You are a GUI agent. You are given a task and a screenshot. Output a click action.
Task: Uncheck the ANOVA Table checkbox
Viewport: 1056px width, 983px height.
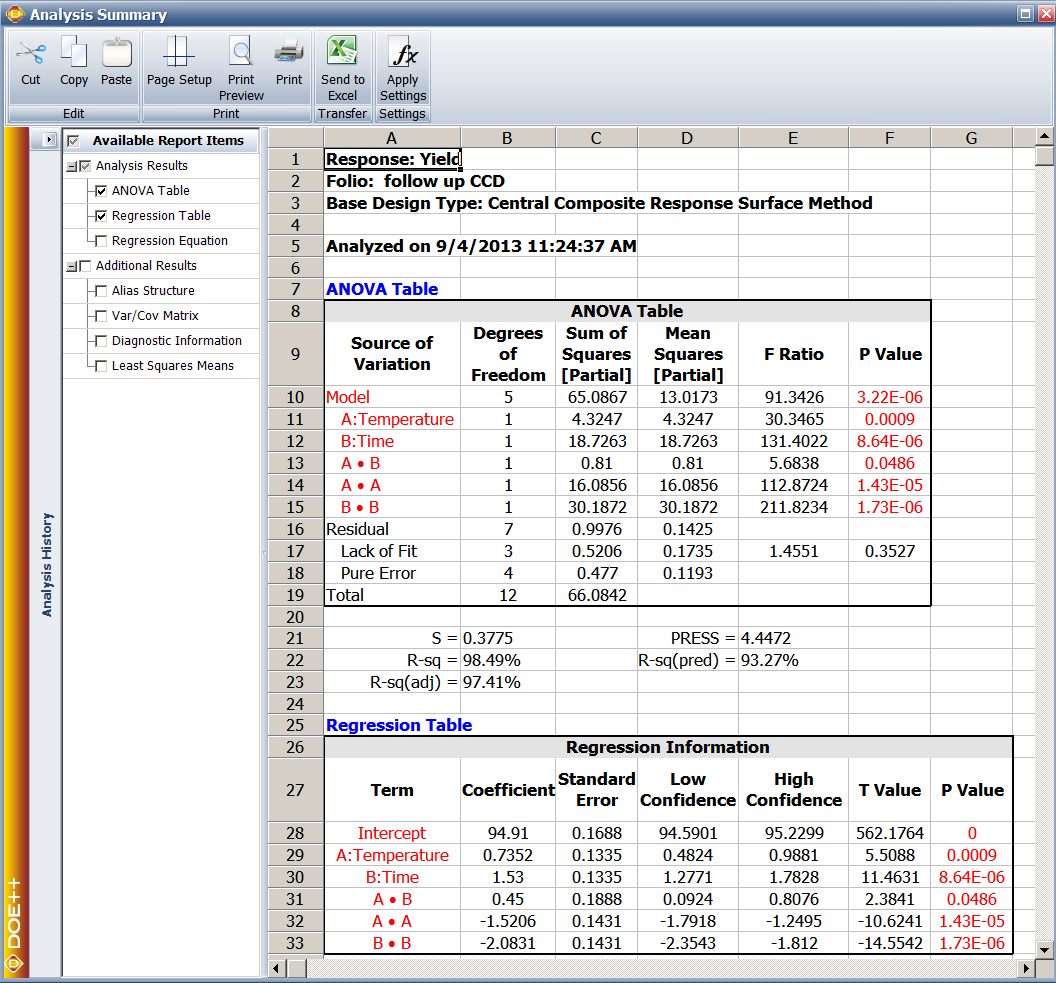point(101,191)
